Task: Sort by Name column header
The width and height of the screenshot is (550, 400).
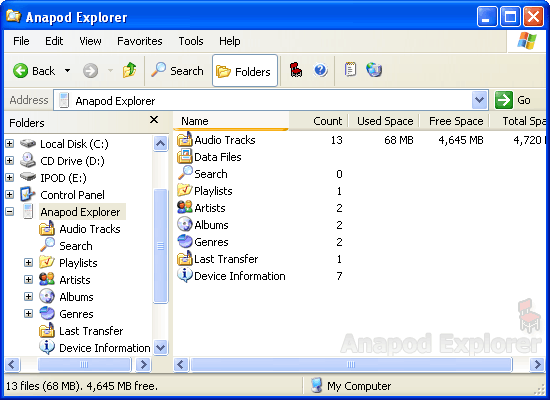Action: click(x=231, y=121)
